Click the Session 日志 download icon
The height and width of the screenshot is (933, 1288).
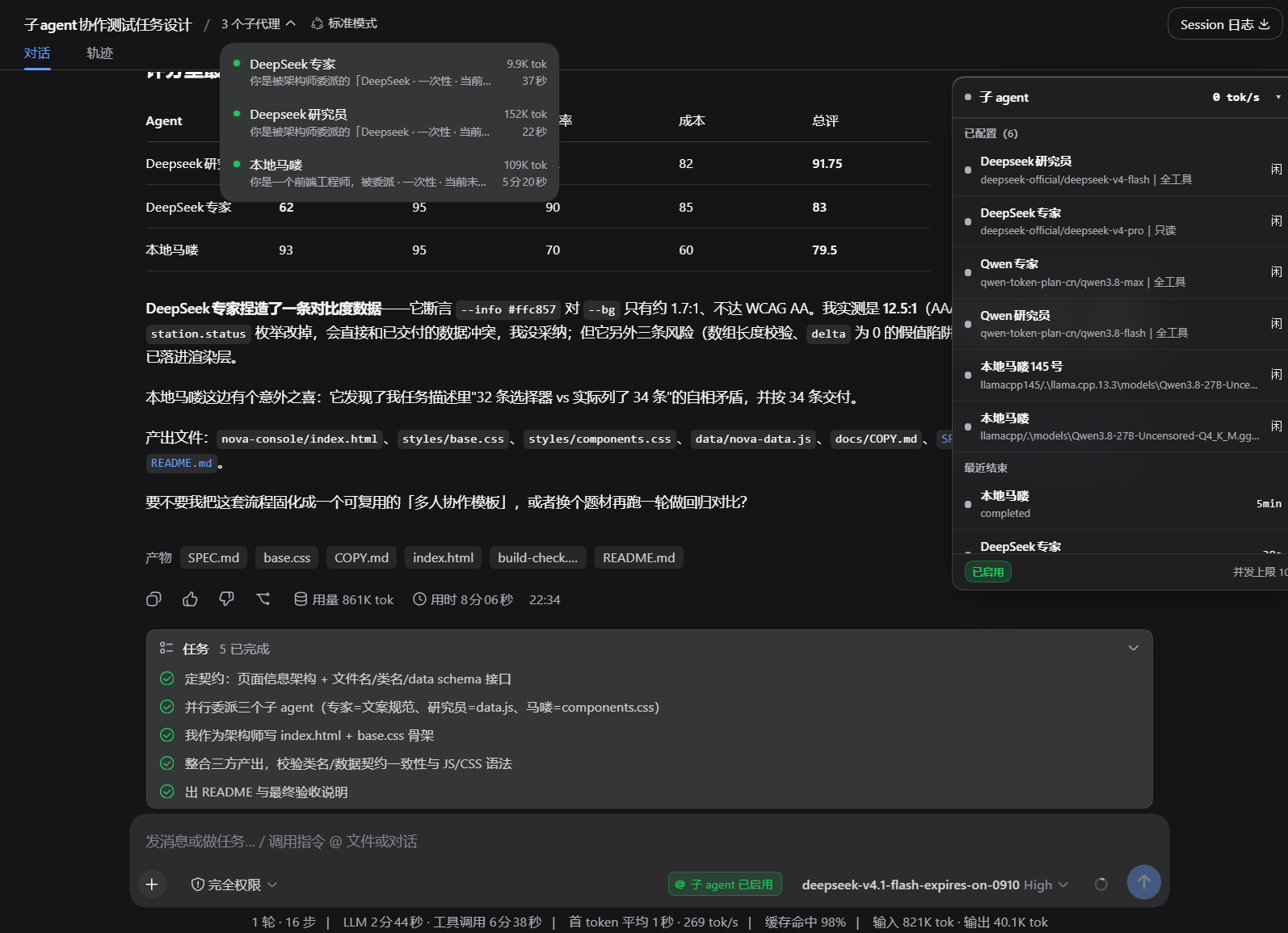(1265, 24)
